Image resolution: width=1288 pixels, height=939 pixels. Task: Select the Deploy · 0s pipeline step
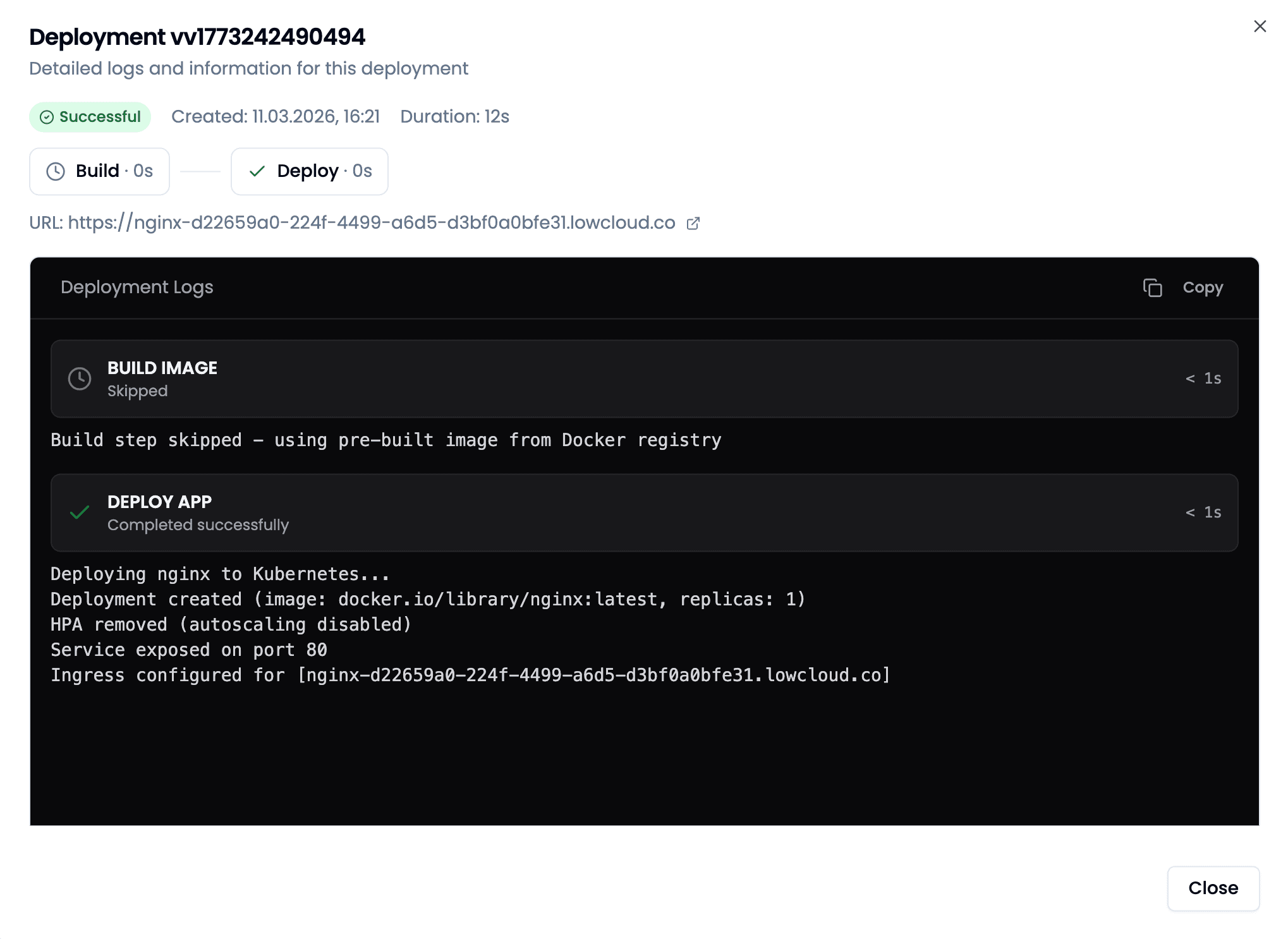[309, 171]
